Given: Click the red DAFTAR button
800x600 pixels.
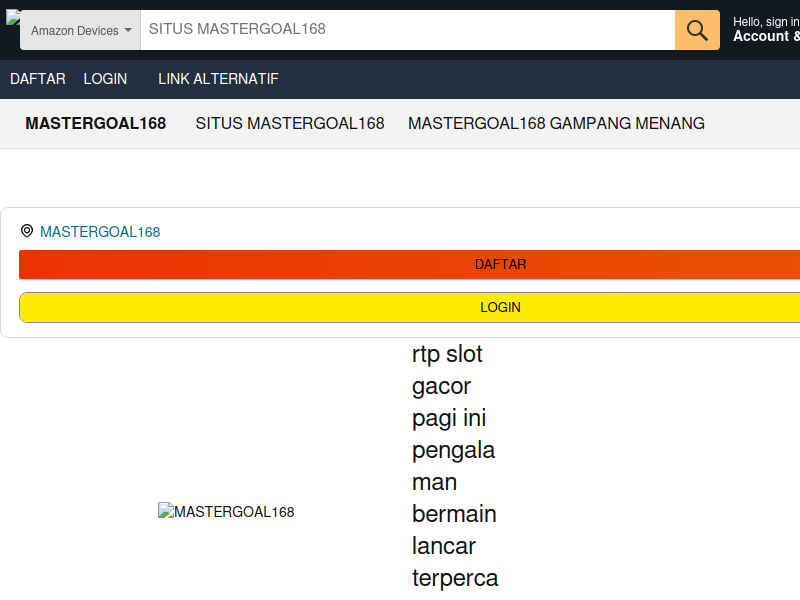Looking at the screenshot, I should pos(409,264).
